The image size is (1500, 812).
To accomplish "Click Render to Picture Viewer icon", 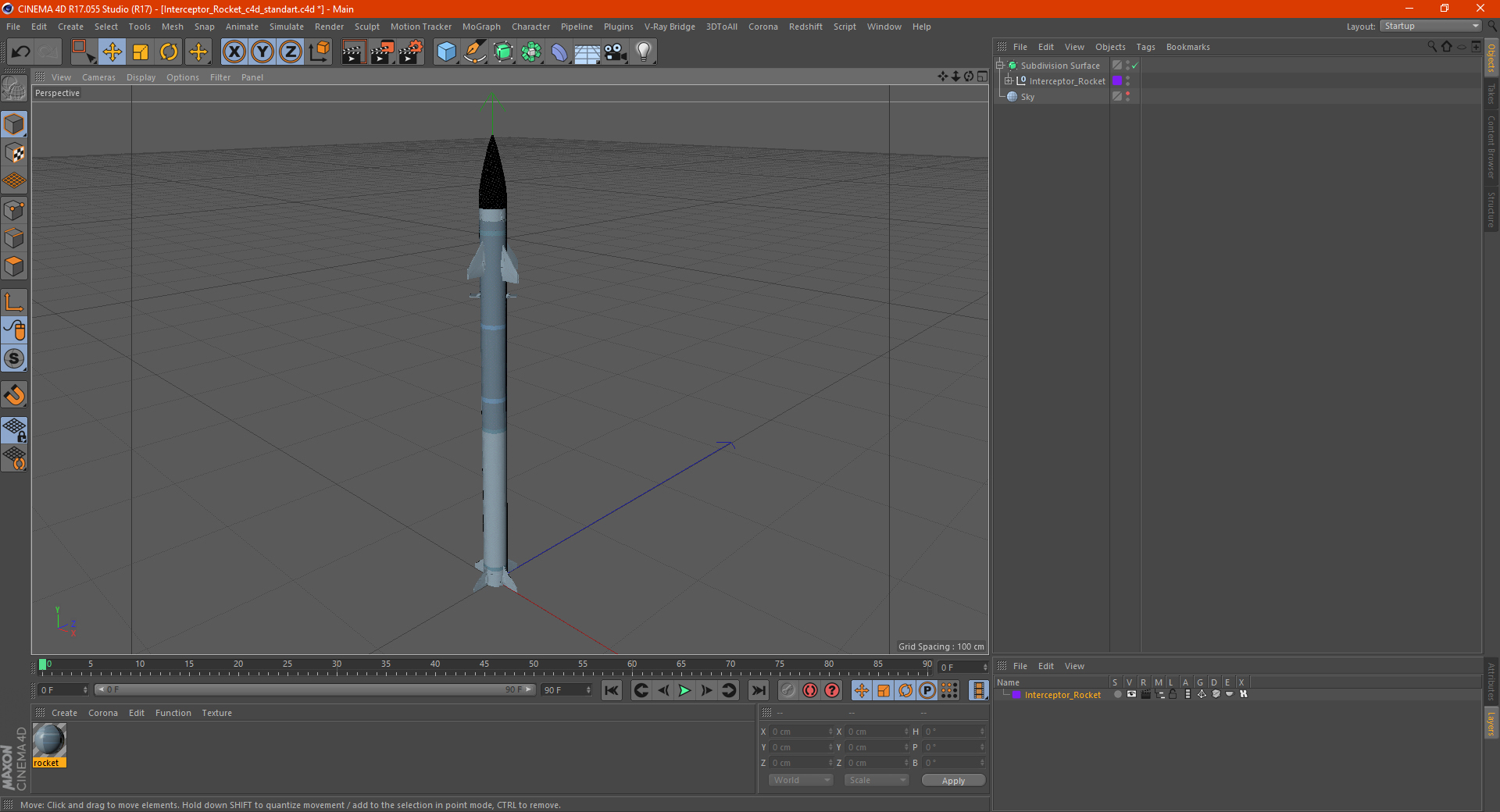I will point(382,52).
